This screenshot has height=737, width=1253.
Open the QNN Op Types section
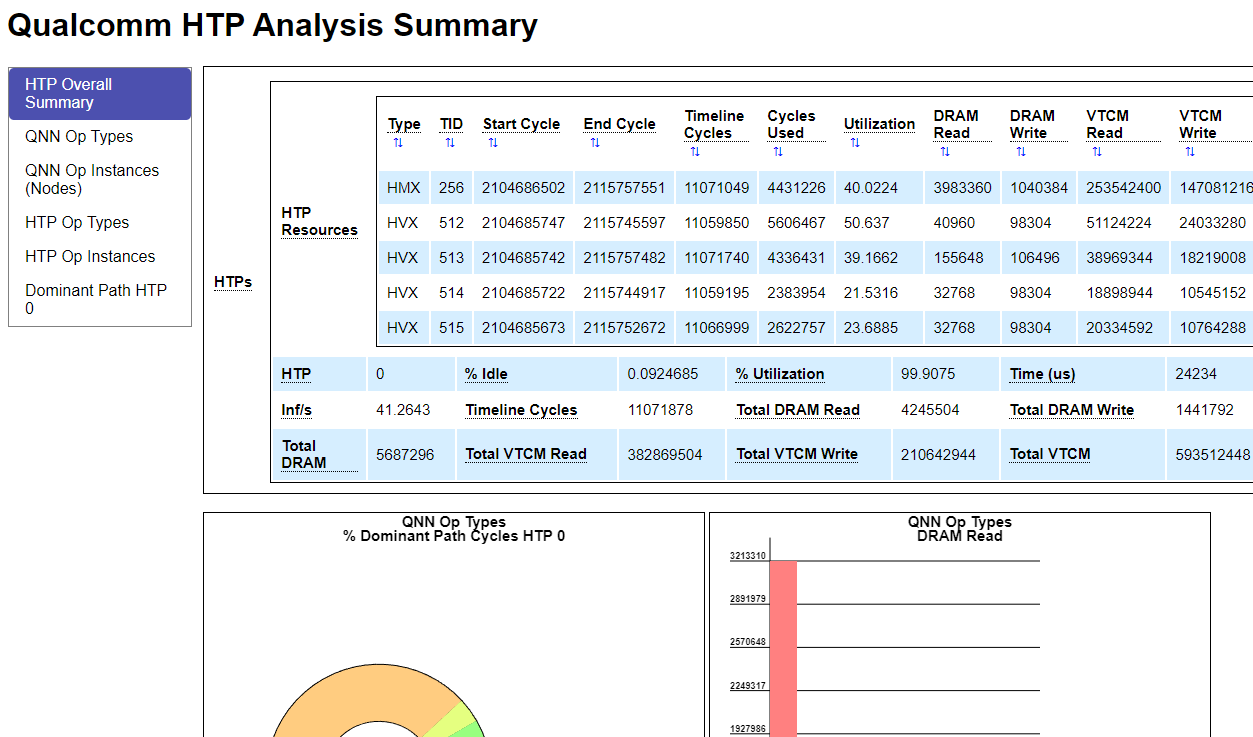click(79, 136)
